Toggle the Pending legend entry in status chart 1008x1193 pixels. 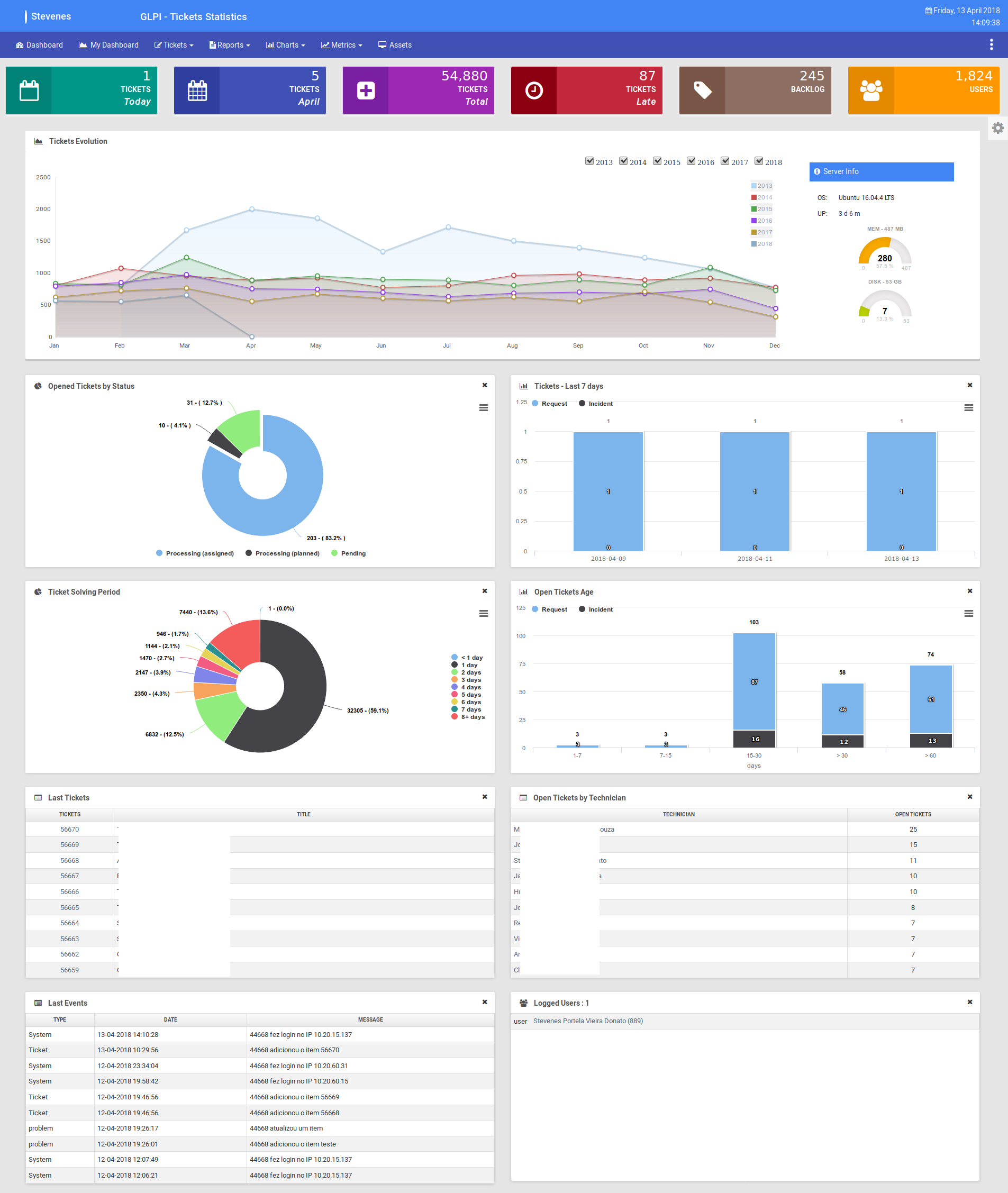tap(348, 554)
